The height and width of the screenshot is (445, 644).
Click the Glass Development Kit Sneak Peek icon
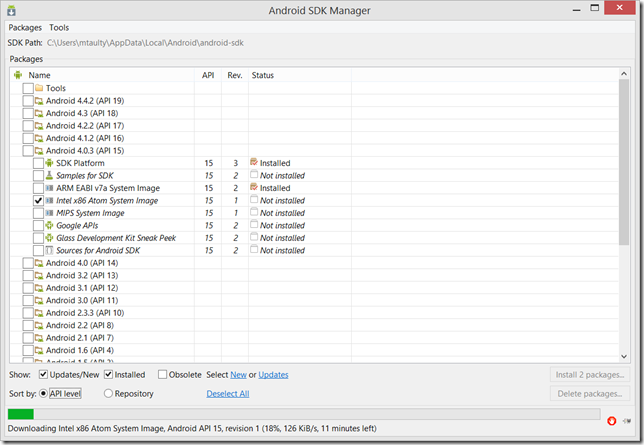coord(49,238)
